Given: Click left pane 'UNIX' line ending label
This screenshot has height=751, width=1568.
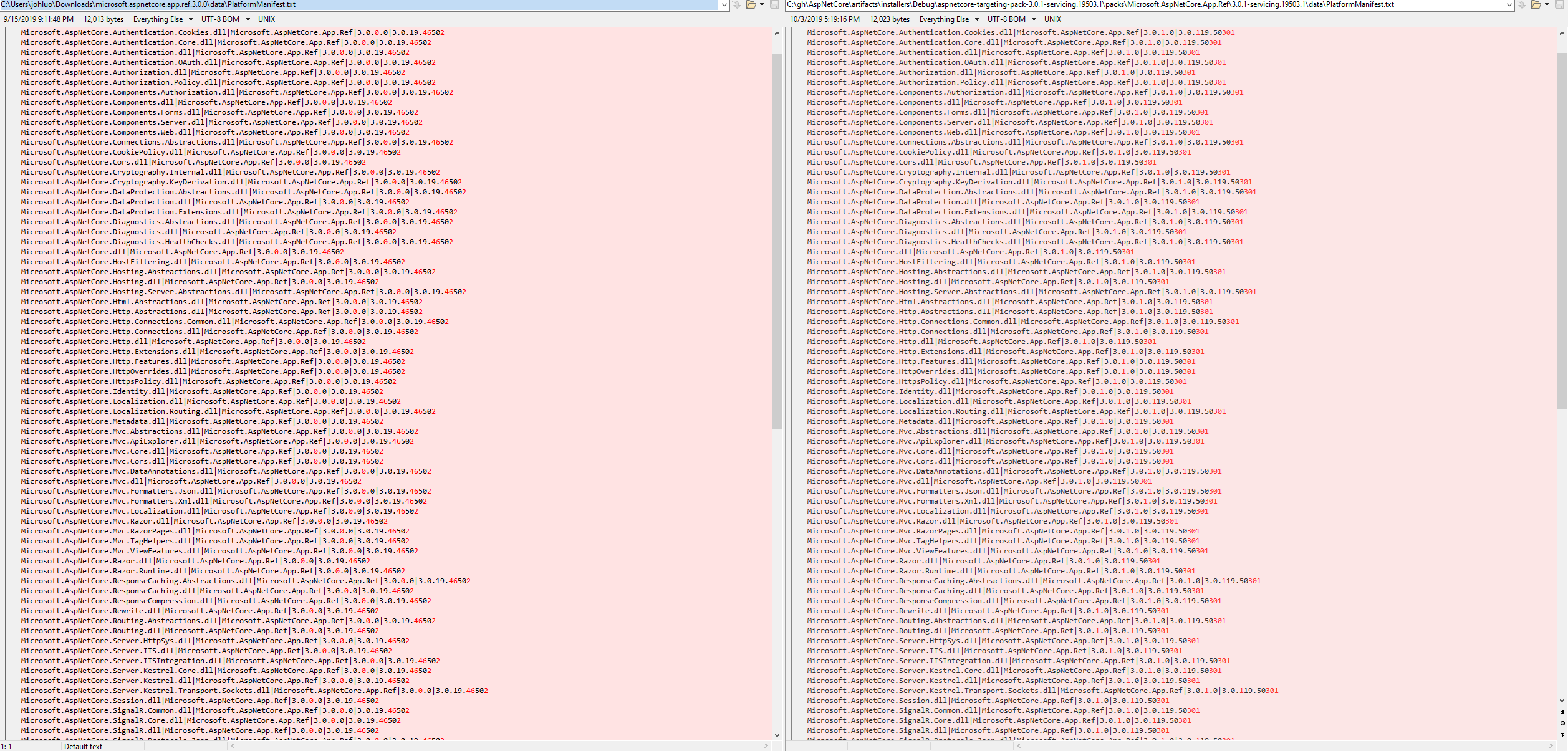Looking at the screenshot, I should point(266,19).
